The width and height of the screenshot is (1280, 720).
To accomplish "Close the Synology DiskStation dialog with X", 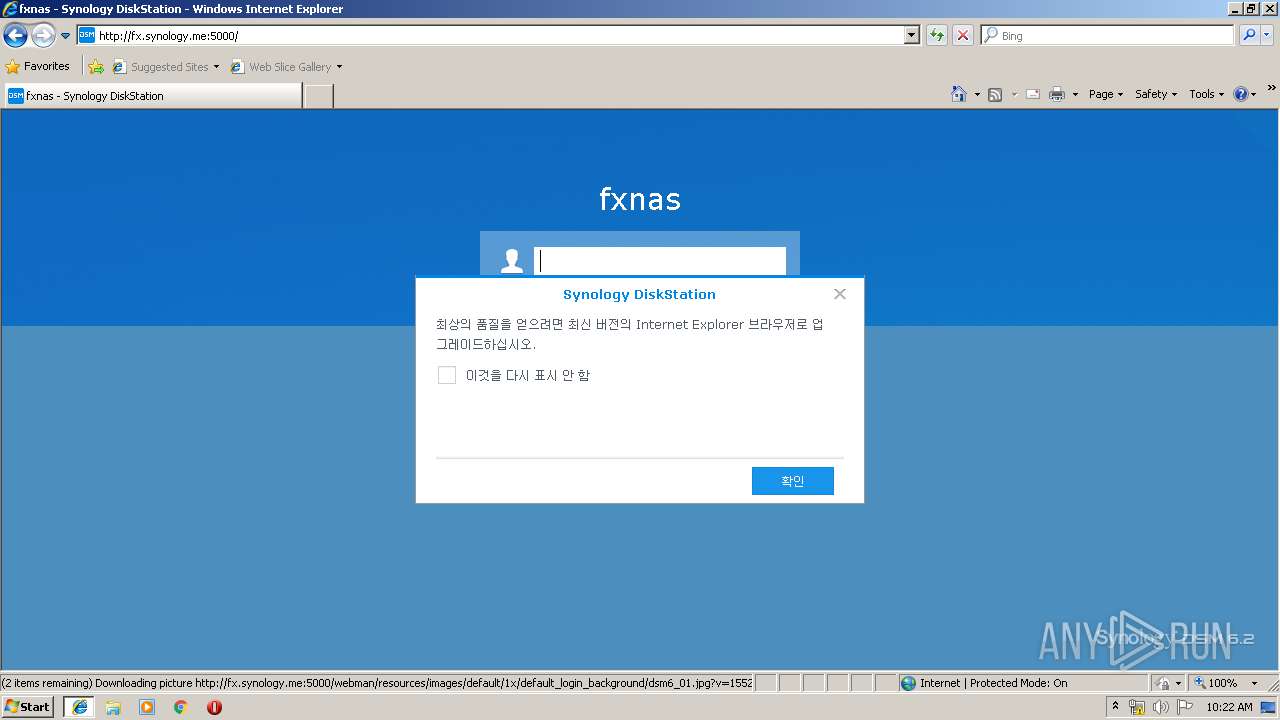I will point(840,294).
